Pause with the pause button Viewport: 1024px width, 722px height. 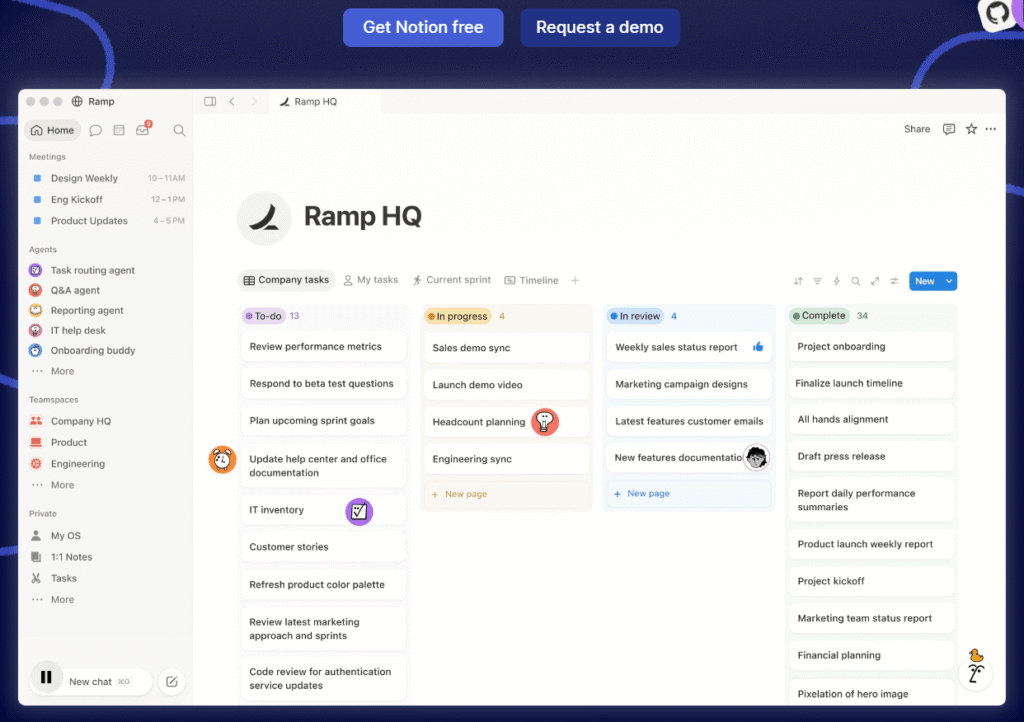point(46,677)
